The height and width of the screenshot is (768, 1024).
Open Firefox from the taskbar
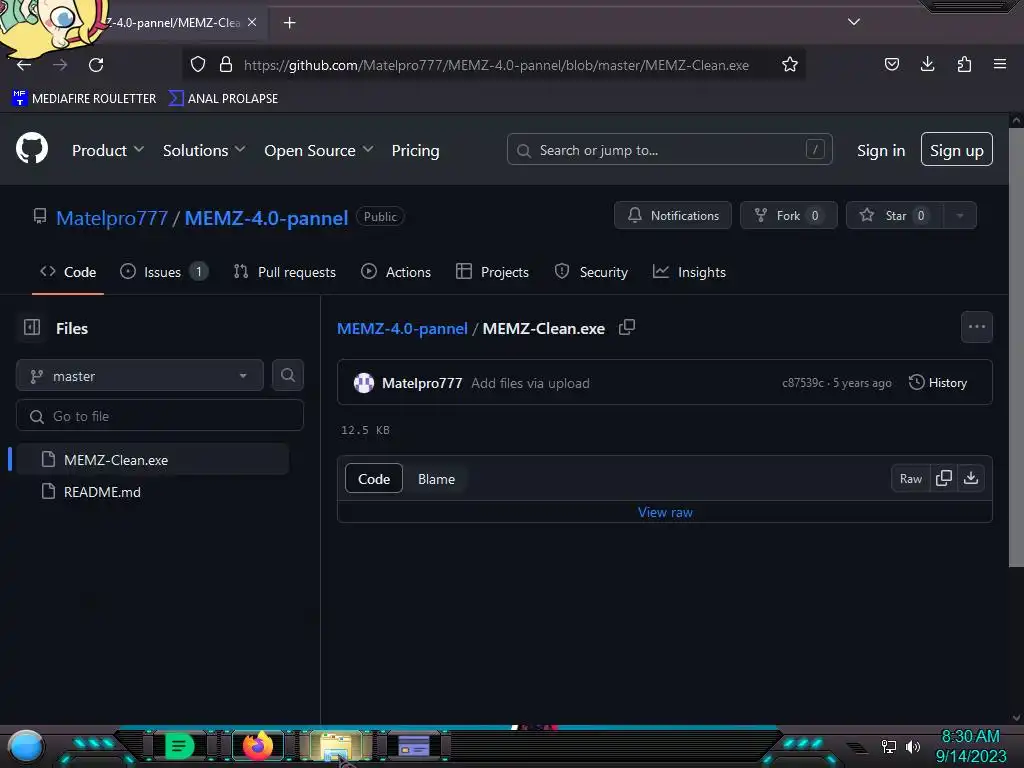tap(257, 745)
